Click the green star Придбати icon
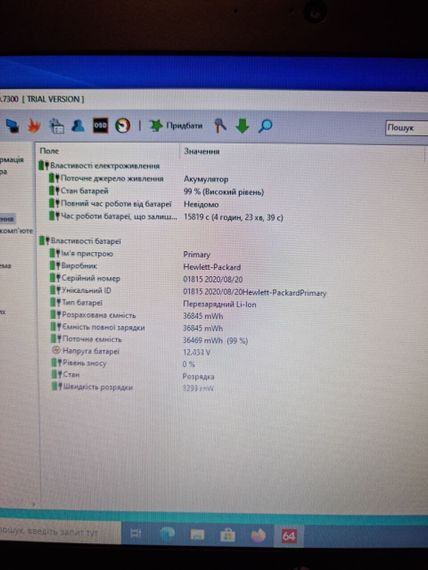This screenshot has height=570, width=428. coord(156,126)
